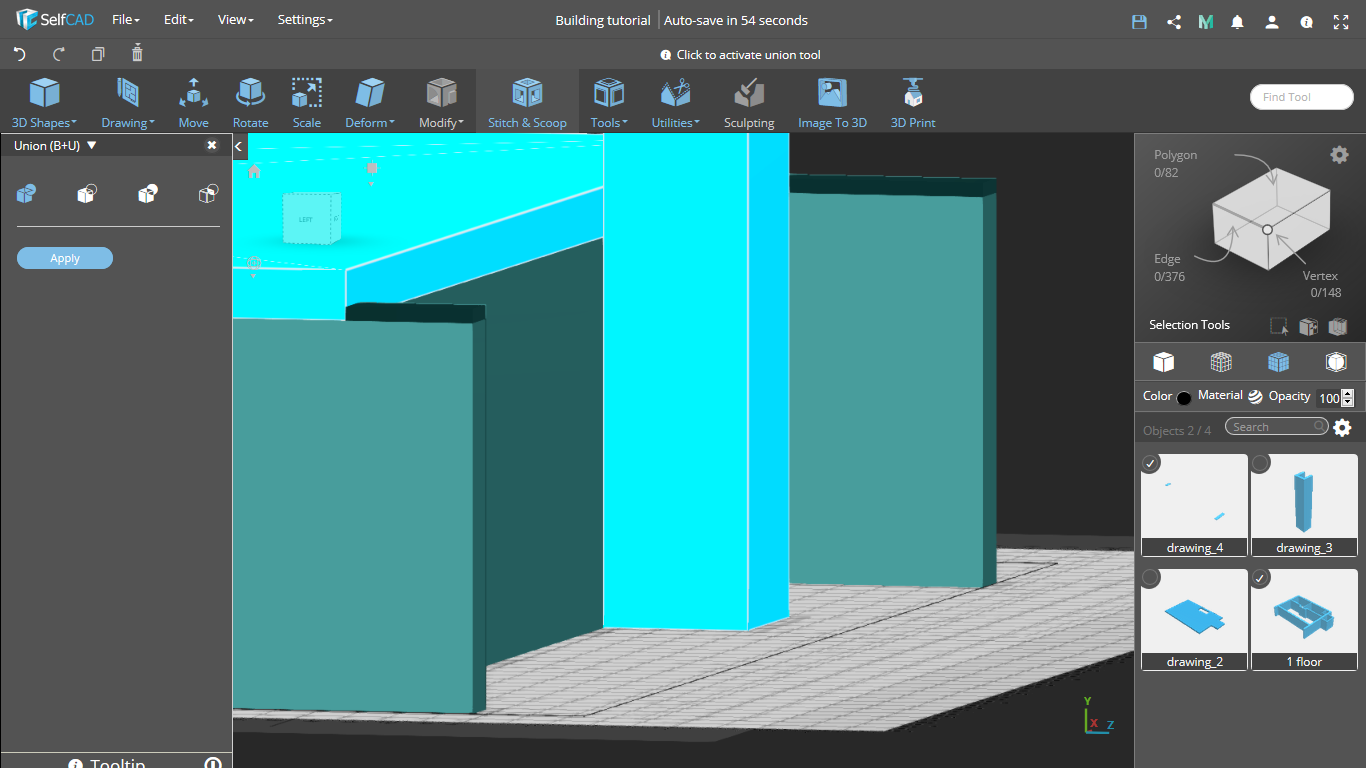Viewport: 1366px width, 768px height.
Task: Click the rightmost cube Selection Tools icon
Action: point(1338,326)
